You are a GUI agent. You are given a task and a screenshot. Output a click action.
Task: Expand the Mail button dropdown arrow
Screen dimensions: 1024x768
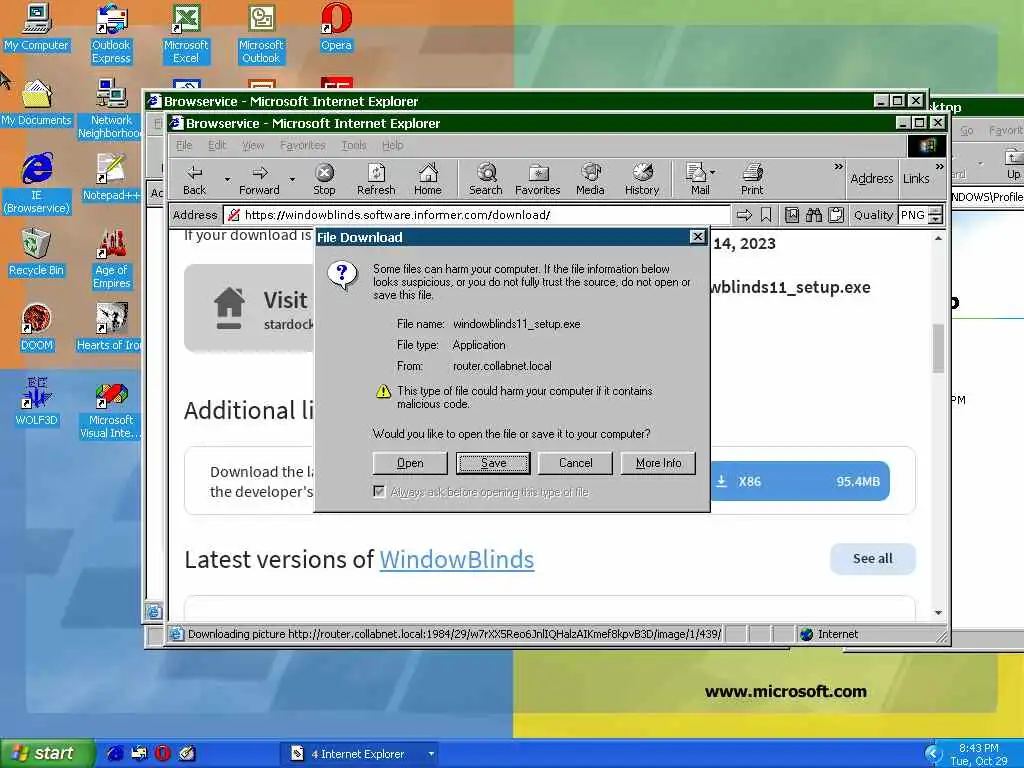pos(712,172)
